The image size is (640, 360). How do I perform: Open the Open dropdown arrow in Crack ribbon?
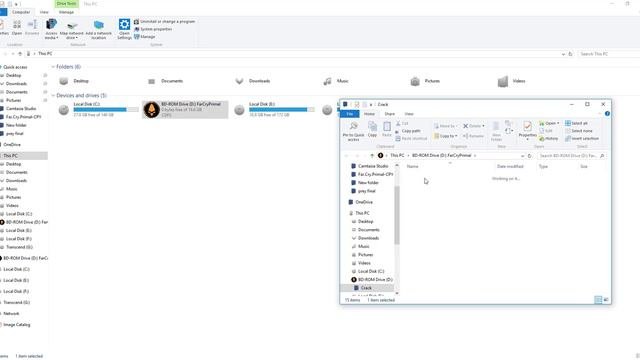(558, 123)
